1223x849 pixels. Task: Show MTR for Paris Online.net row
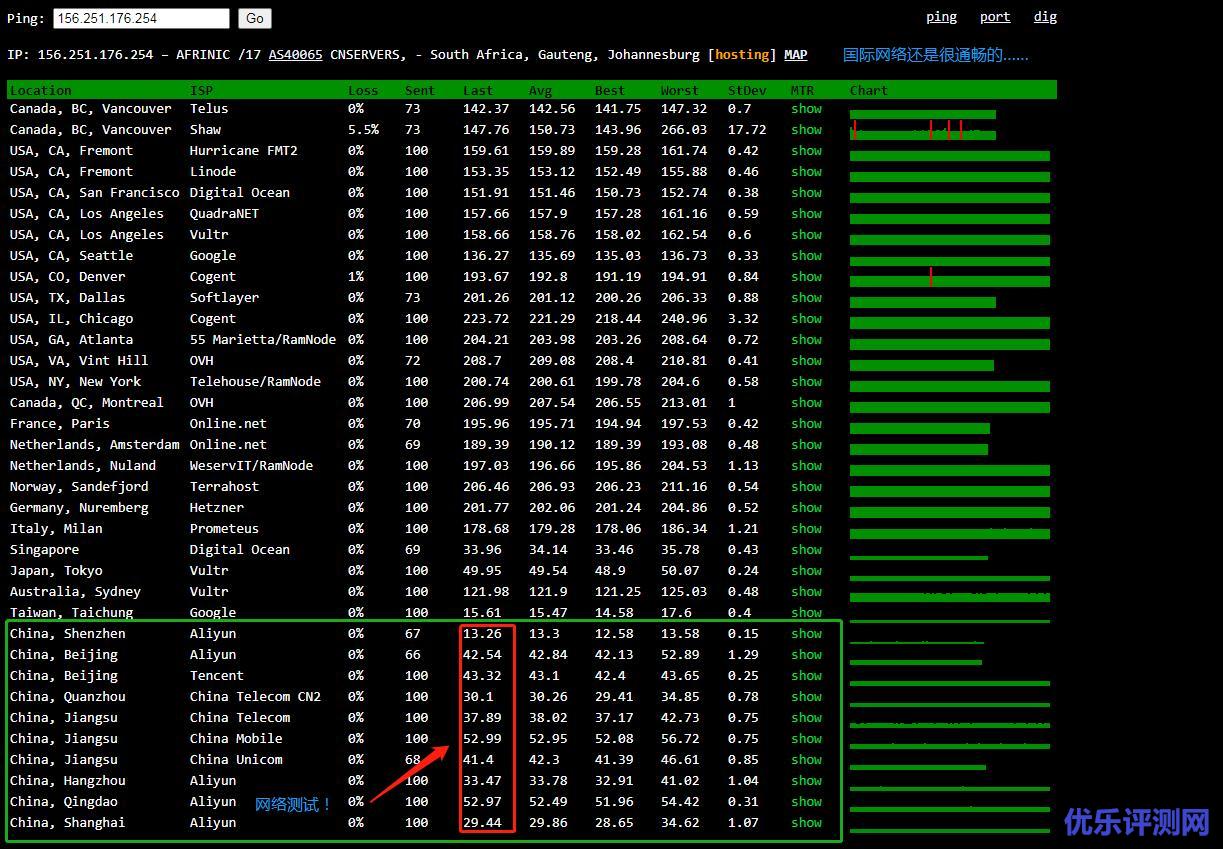point(806,424)
